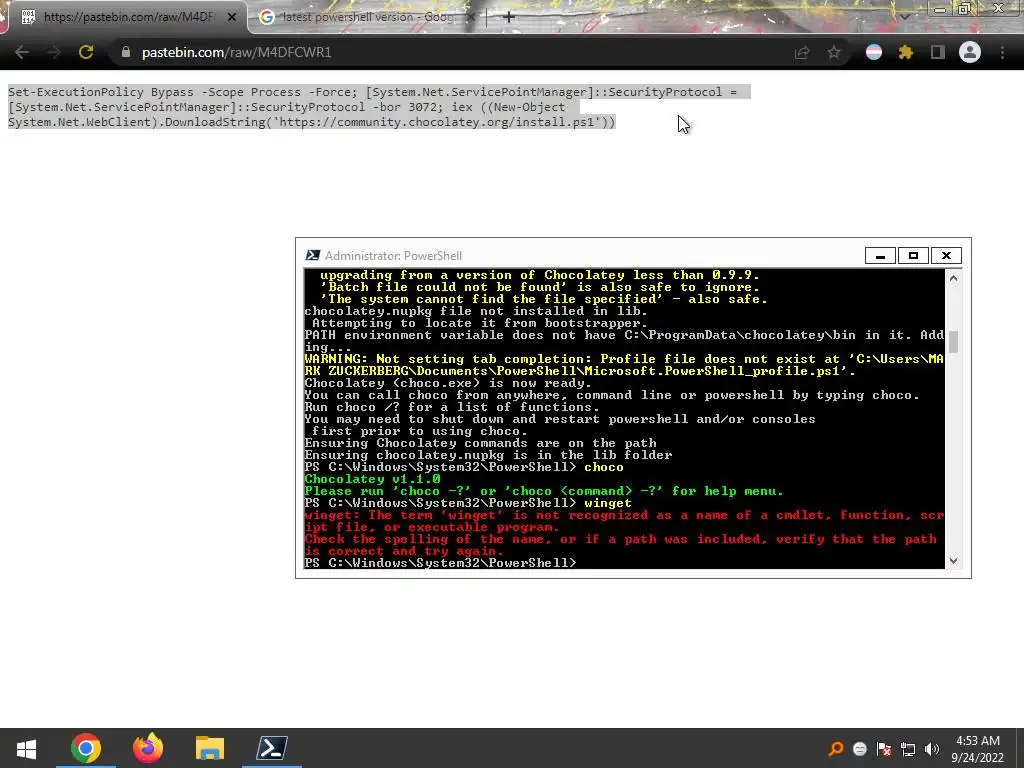Click the share page icon in address bar
1024x768 pixels.
tap(801, 53)
